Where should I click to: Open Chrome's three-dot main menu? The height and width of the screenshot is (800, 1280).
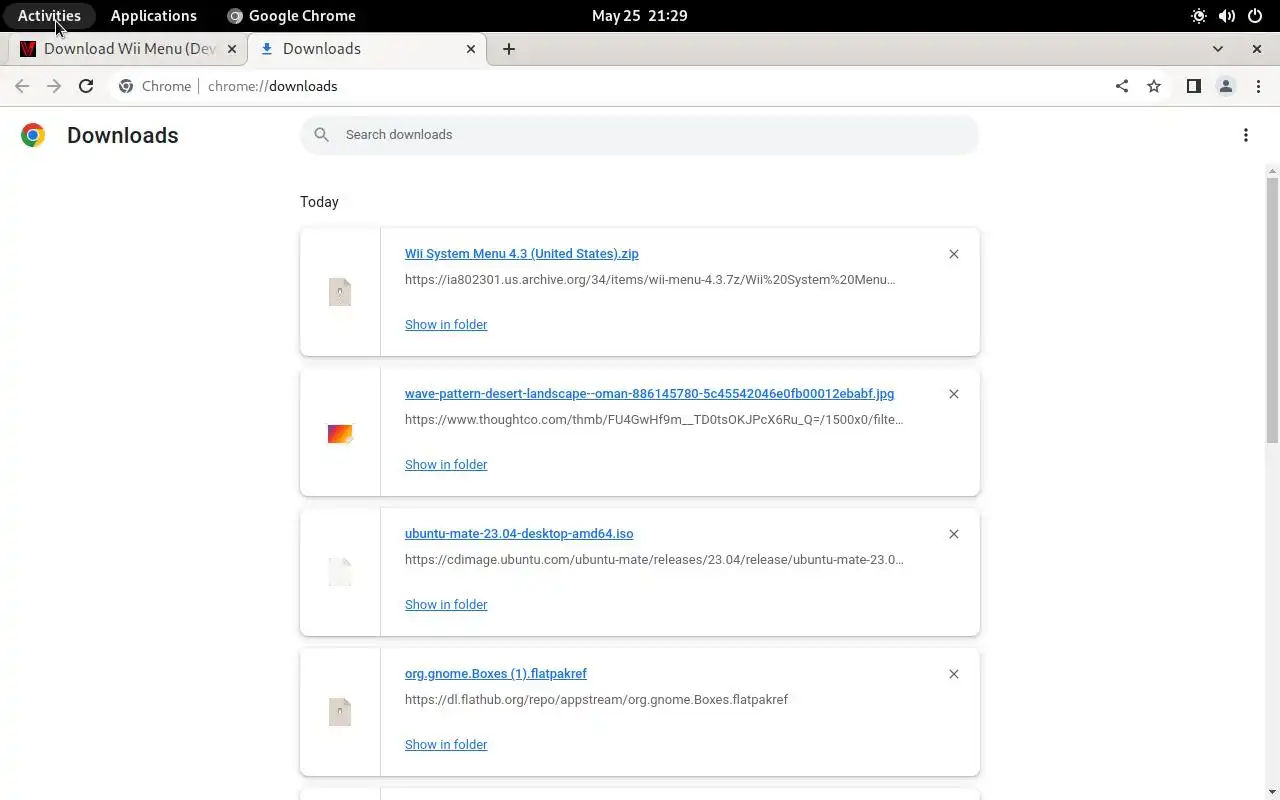[1258, 86]
